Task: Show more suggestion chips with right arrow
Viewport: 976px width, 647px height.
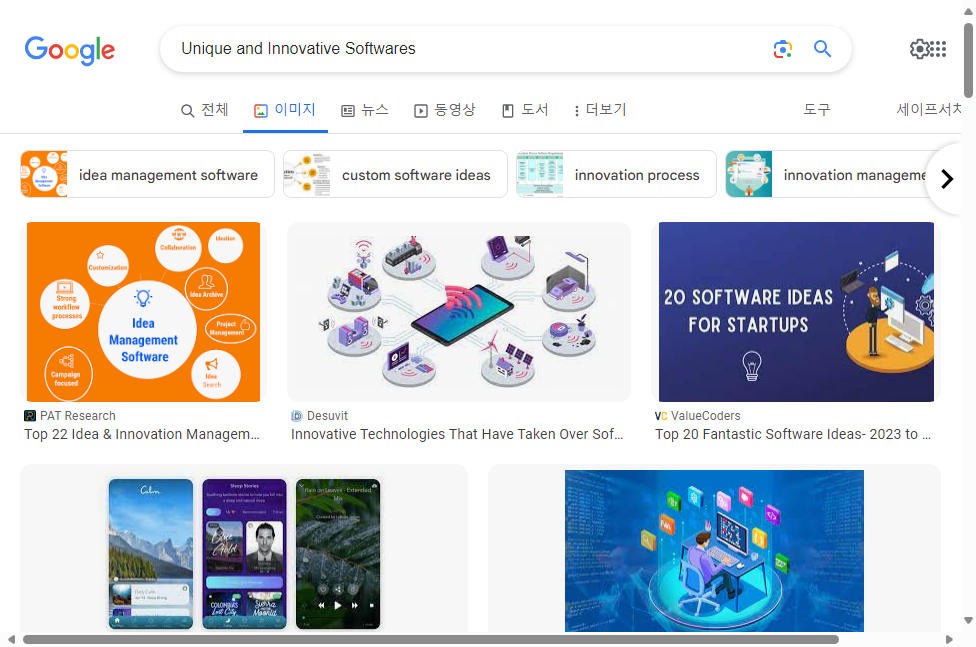Action: [947, 179]
